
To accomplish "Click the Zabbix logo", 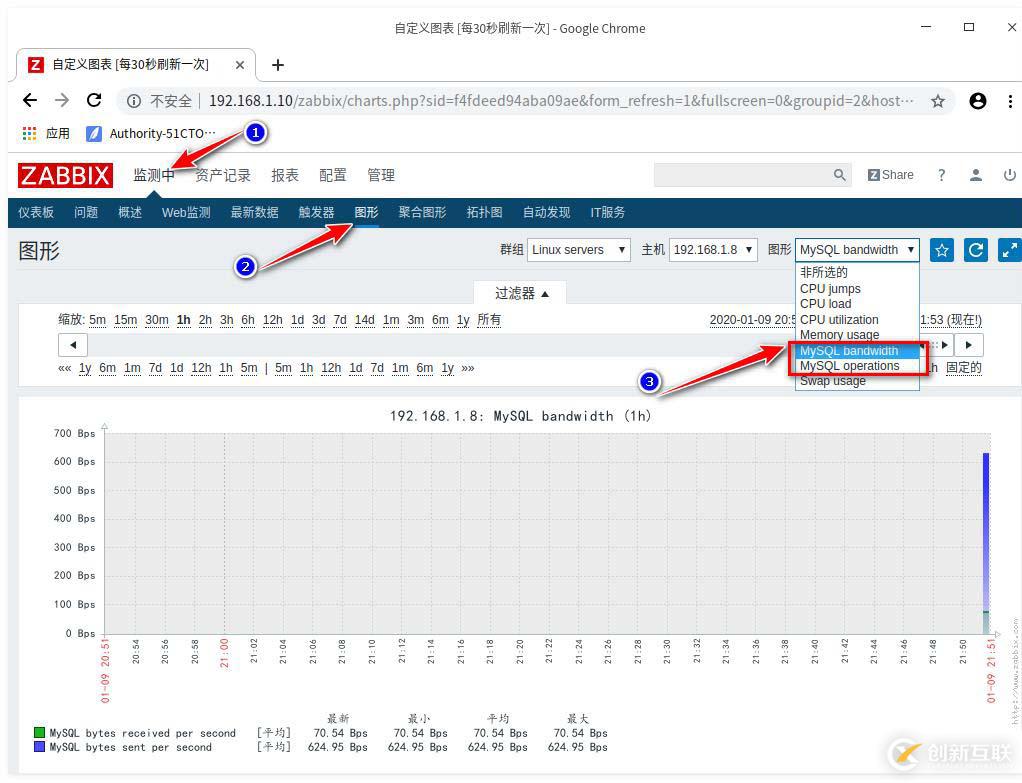I will point(65,175).
